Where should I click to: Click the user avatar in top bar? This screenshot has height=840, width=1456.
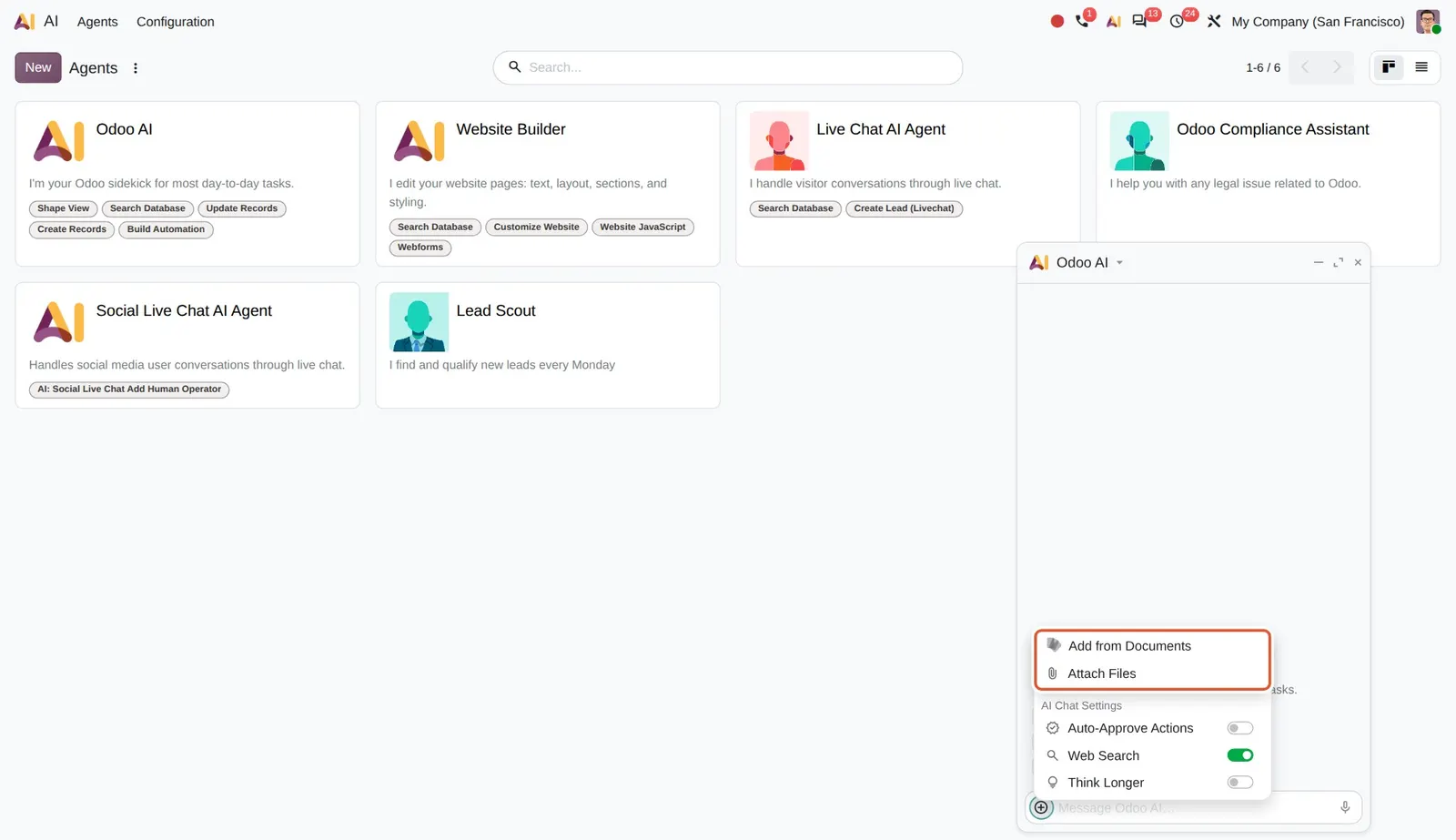[x=1428, y=21]
